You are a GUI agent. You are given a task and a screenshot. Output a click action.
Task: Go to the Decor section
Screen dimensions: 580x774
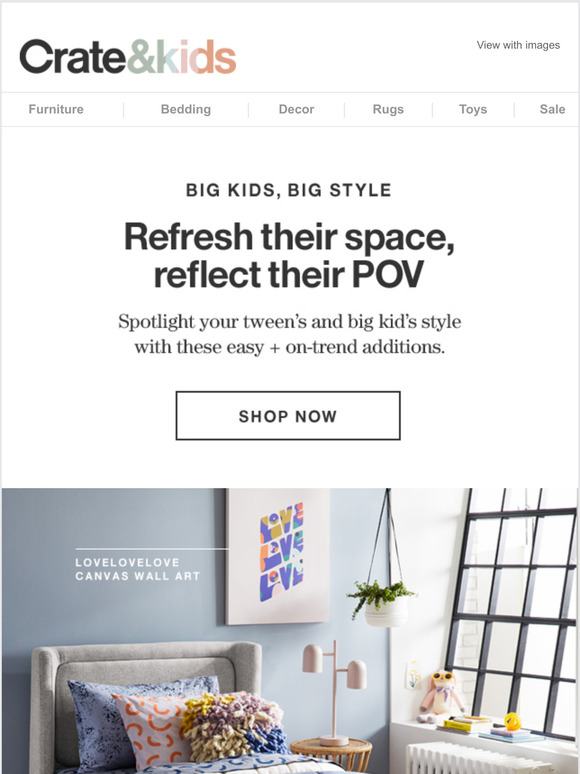pyautogui.click(x=296, y=109)
